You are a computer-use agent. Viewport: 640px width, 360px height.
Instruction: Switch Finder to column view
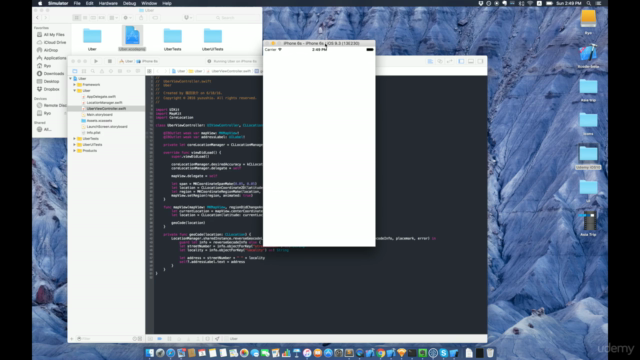pyautogui.click(x=93, y=18)
